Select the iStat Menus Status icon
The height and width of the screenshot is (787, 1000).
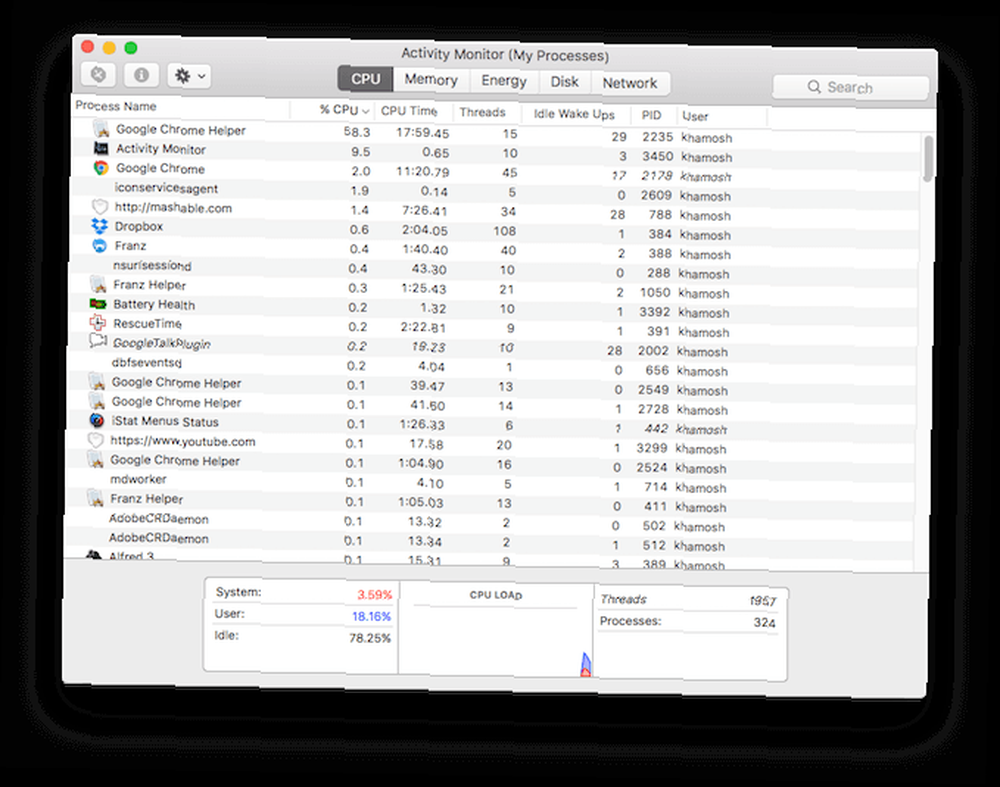click(x=96, y=420)
